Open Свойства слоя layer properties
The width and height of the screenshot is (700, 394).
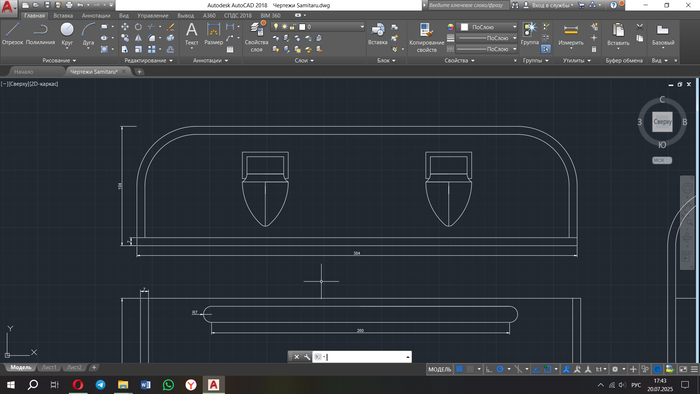[x=256, y=37]
